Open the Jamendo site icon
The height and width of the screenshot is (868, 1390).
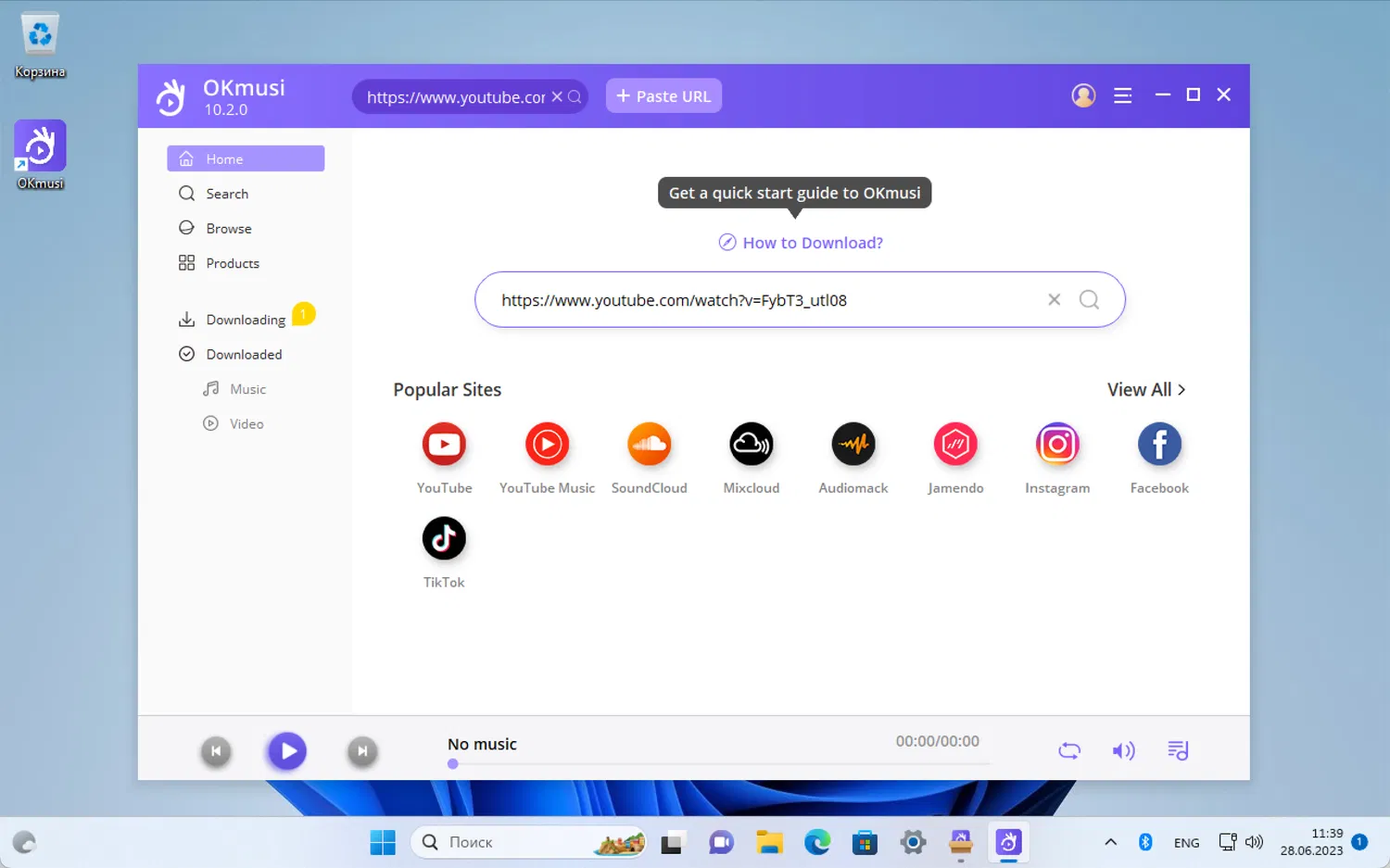(x=955, y=445)
